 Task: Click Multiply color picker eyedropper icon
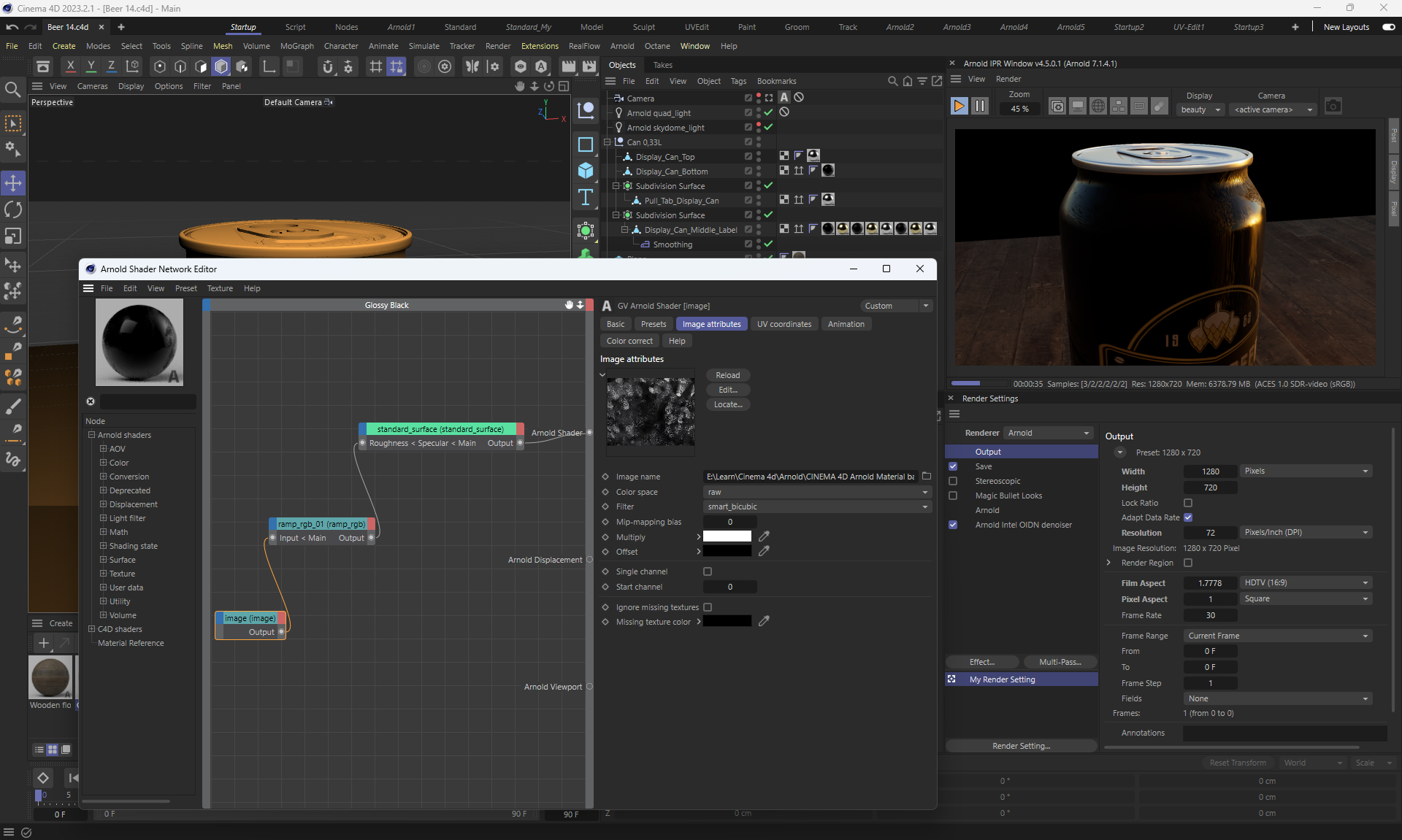(764, 536)
